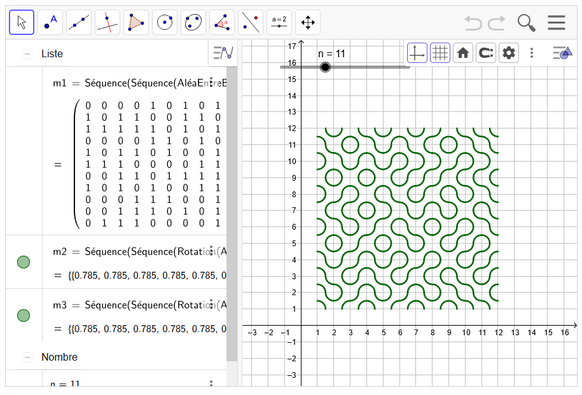Click the algebra panel vertical scrollbar

point(232,213)
